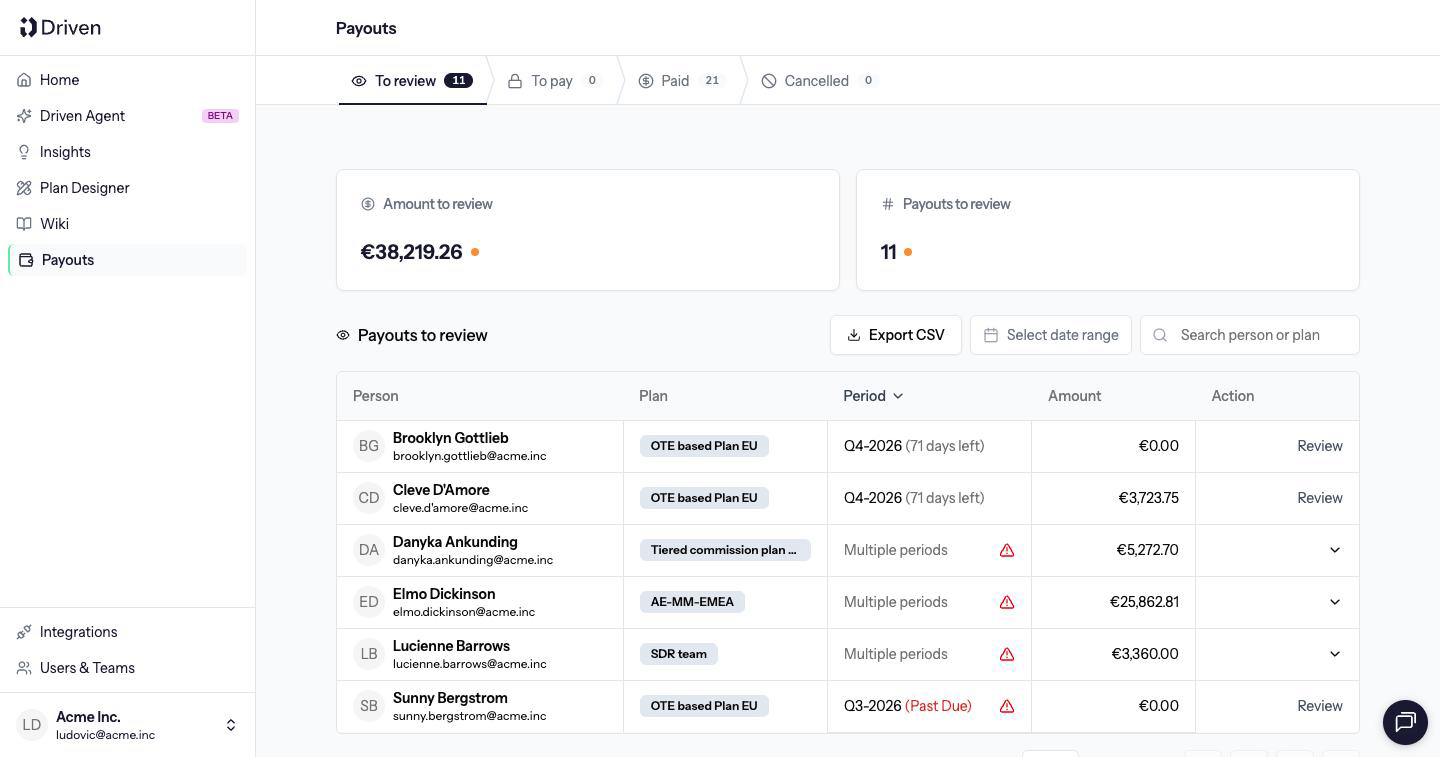Screen dimensions: 1440x757
Task: Click warning icon in Elmo Dickinson row
Action: point(1007,602)
